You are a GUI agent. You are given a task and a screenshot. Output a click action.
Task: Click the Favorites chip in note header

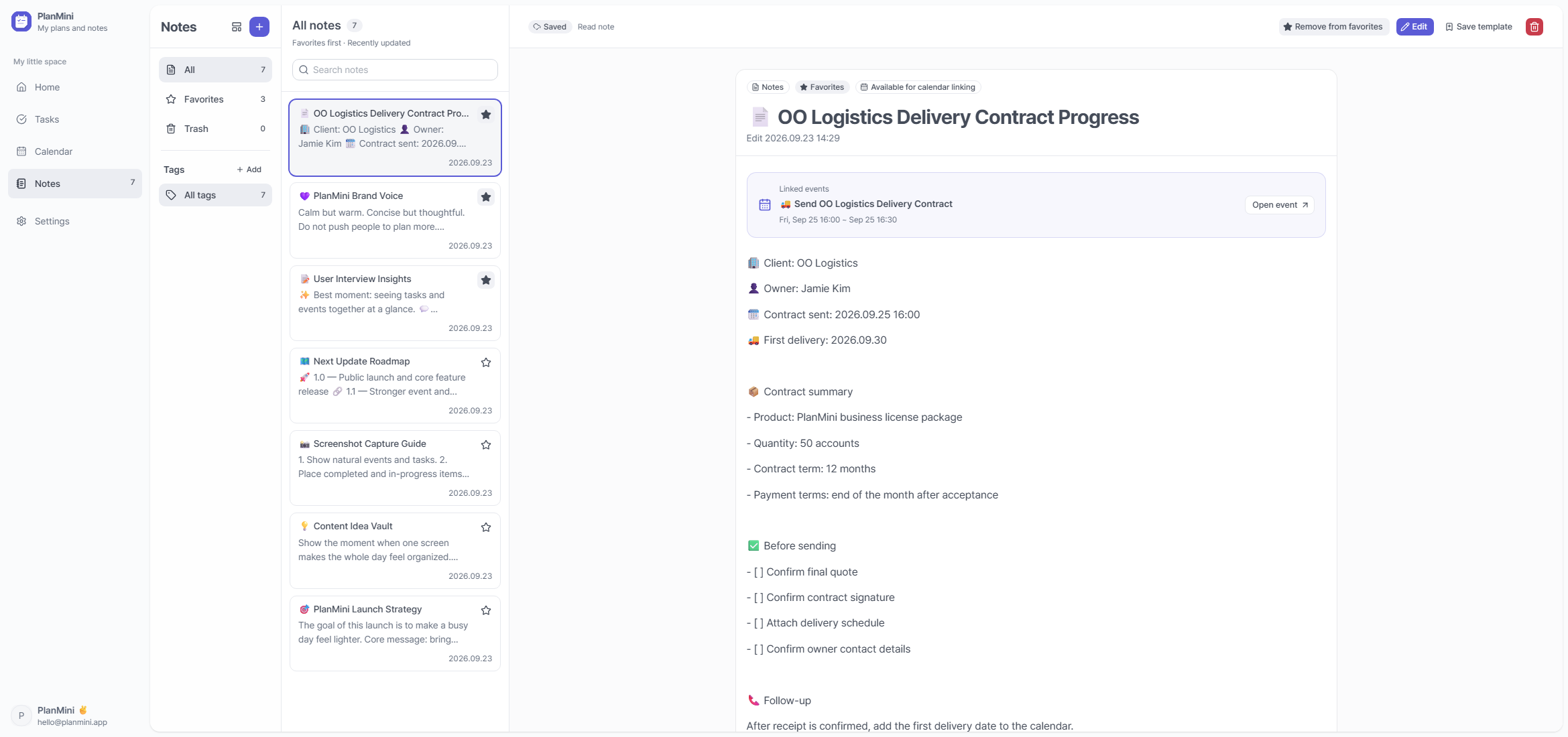point(822,87)
